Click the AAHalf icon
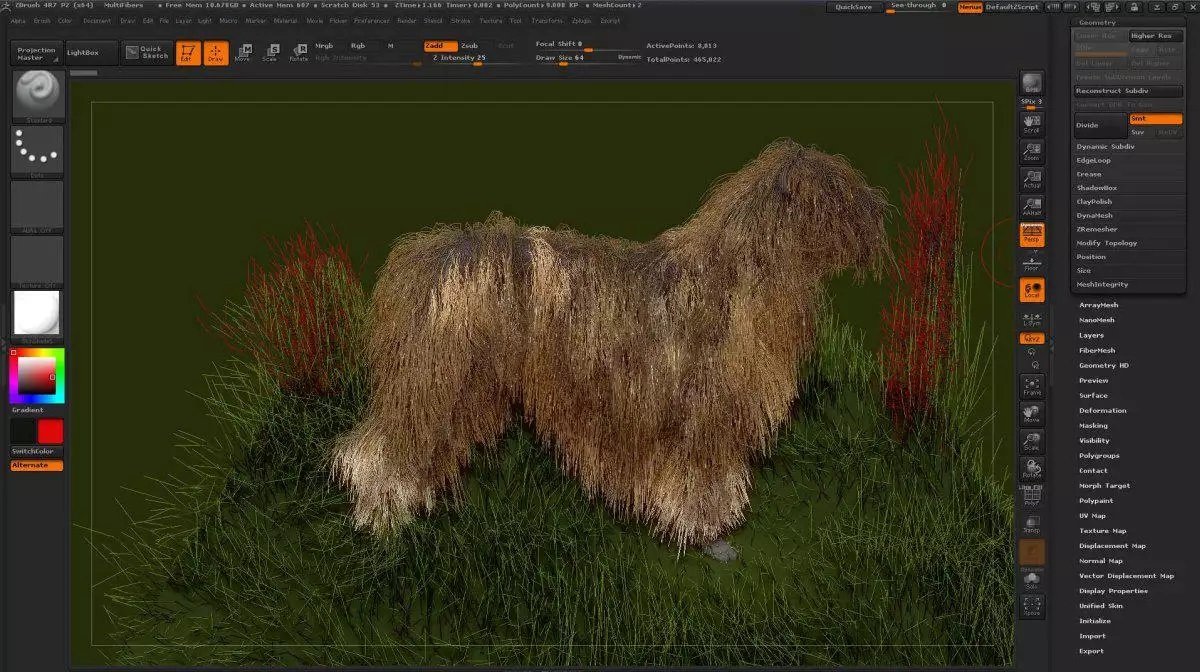This screenshot has height=672, width=1200. [x=1032, y=208]
